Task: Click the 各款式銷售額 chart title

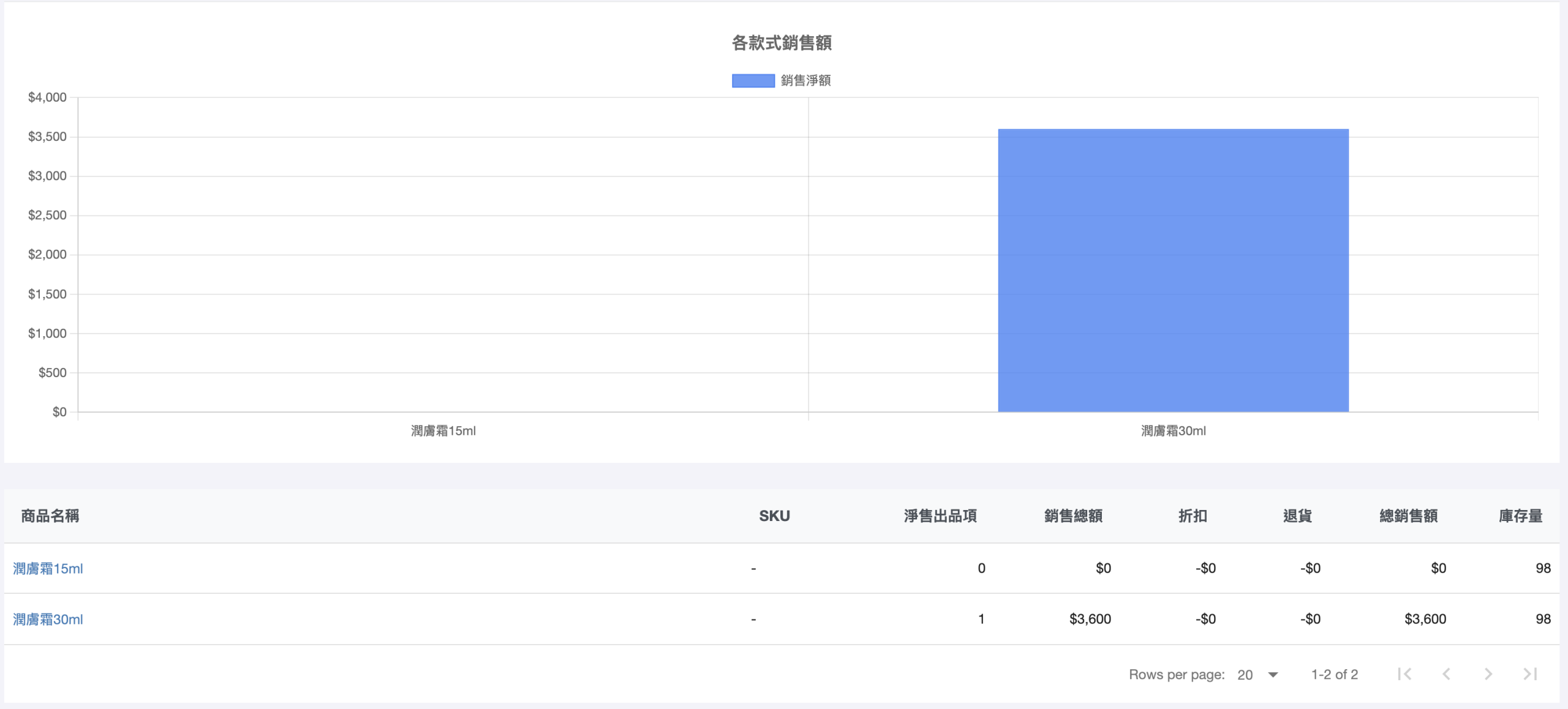Action: coord(782,43)
